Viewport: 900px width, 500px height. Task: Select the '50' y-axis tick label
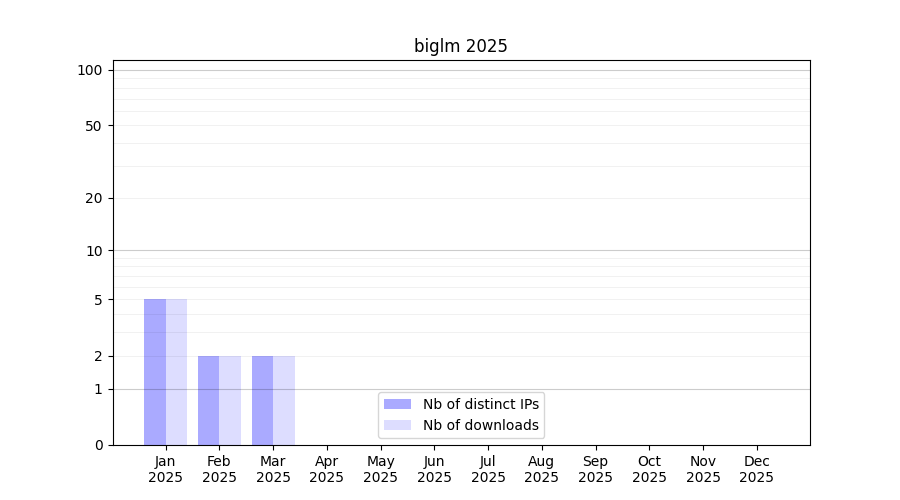[x=94, y=126]
